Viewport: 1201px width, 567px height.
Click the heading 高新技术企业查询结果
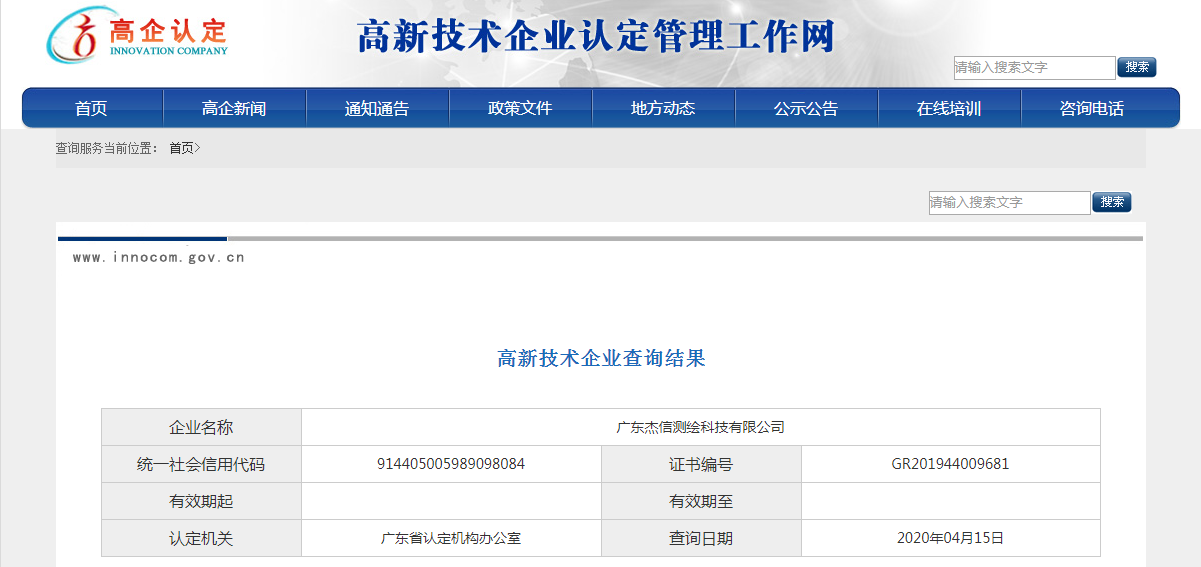coord(601,358)
